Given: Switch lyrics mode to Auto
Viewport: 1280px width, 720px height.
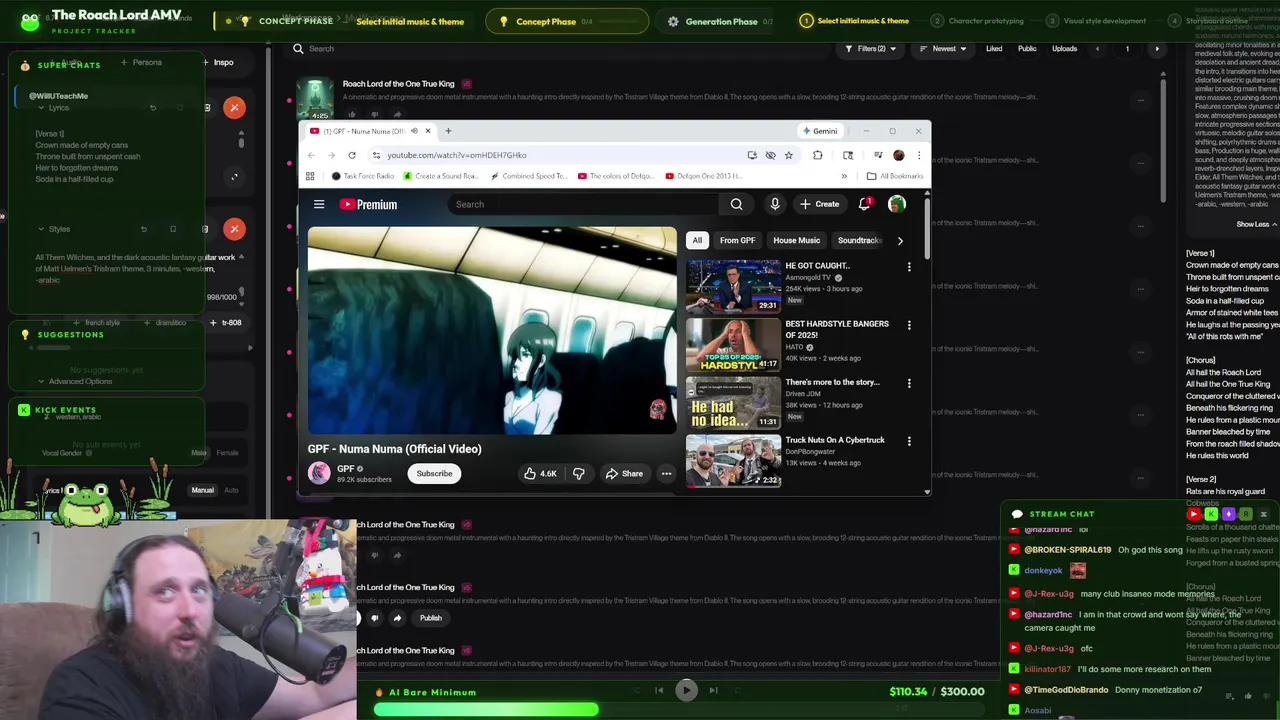Looking at the screenshot, I should click(x=231, y=490).
